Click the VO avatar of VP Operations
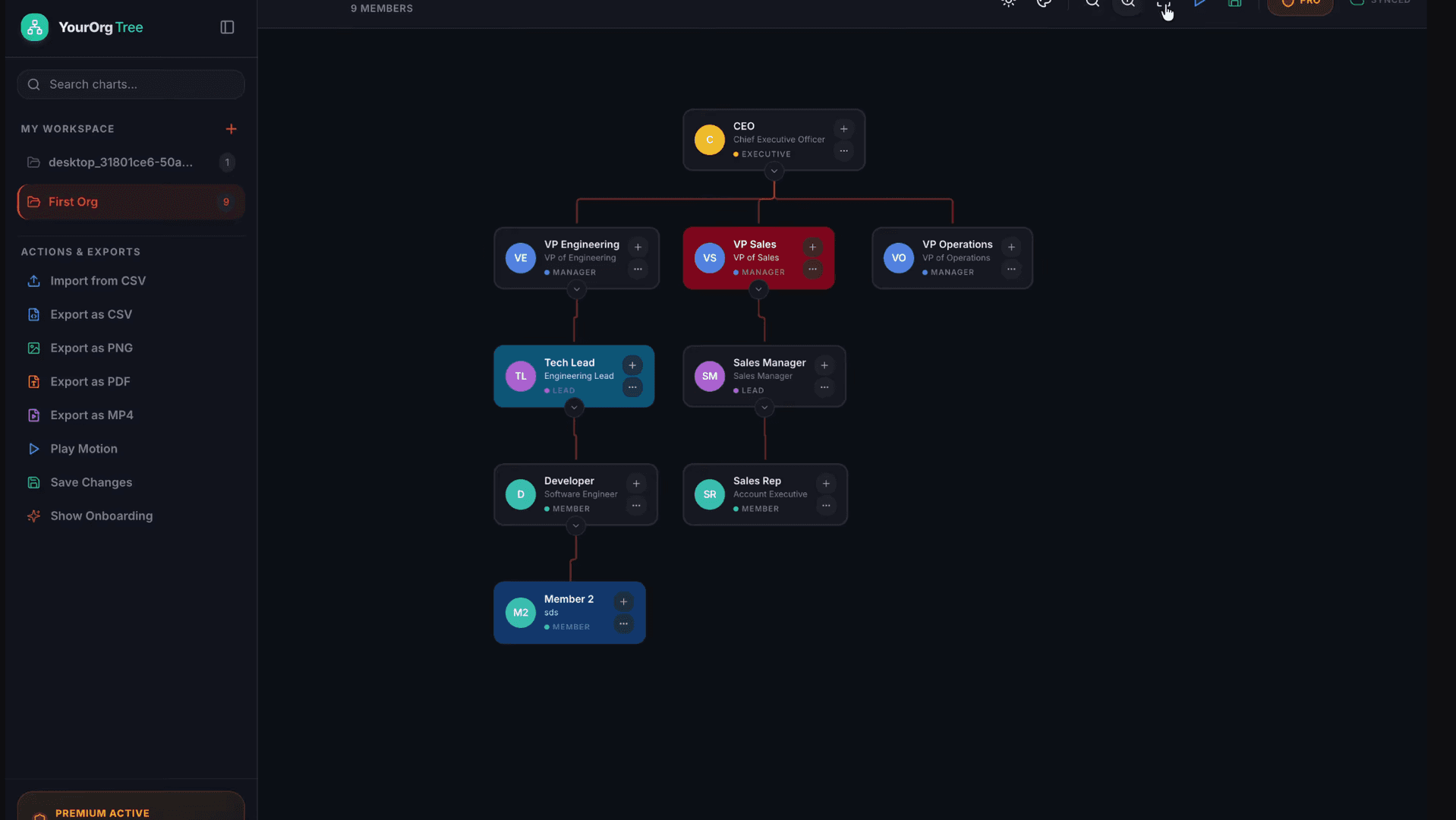 coord(899,258)
